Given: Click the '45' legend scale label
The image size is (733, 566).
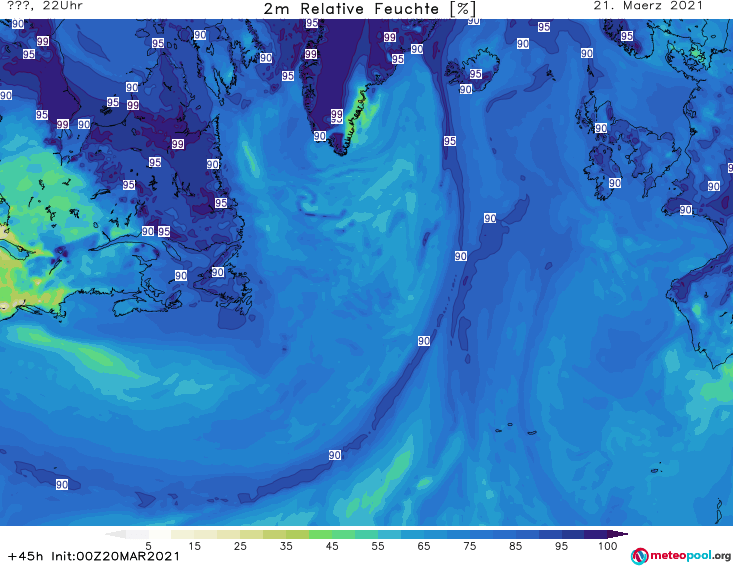Looking at the screenshot, I should (x=332, y=546).
